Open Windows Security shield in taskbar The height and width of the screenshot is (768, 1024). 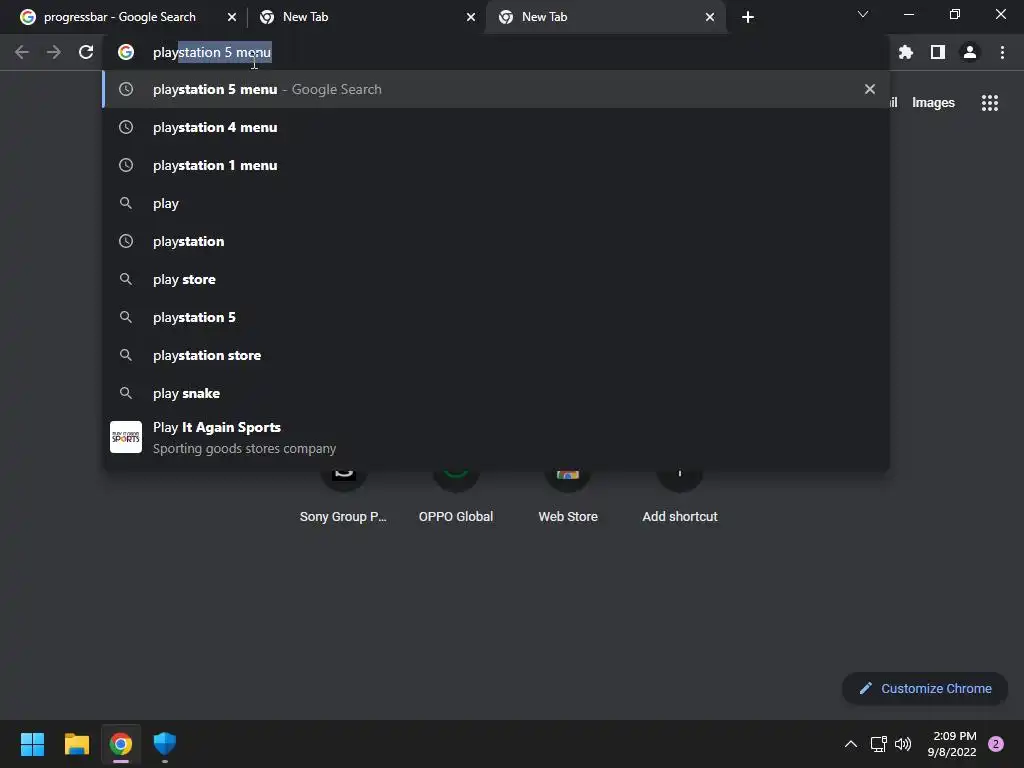165,744
